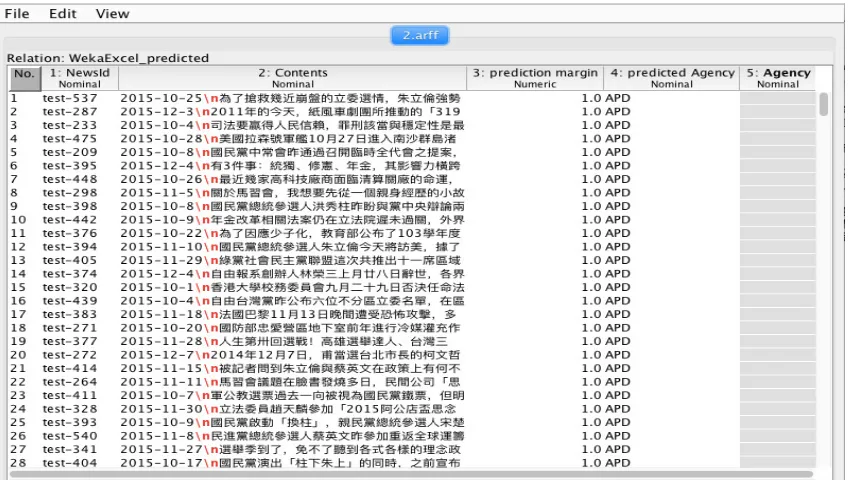Click the Contents cell starting 2015-10-1
The height and width of the screenshot is (480, 848).
[x=293, y=288]
